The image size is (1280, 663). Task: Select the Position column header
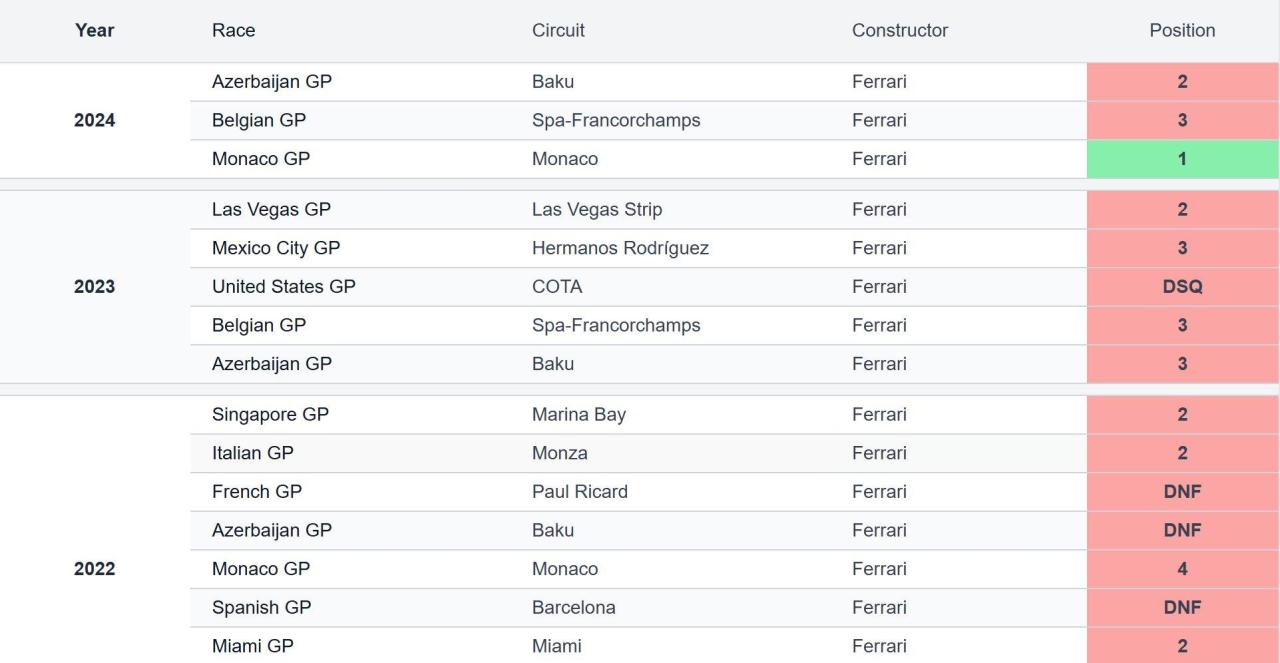coord(1182,30)
